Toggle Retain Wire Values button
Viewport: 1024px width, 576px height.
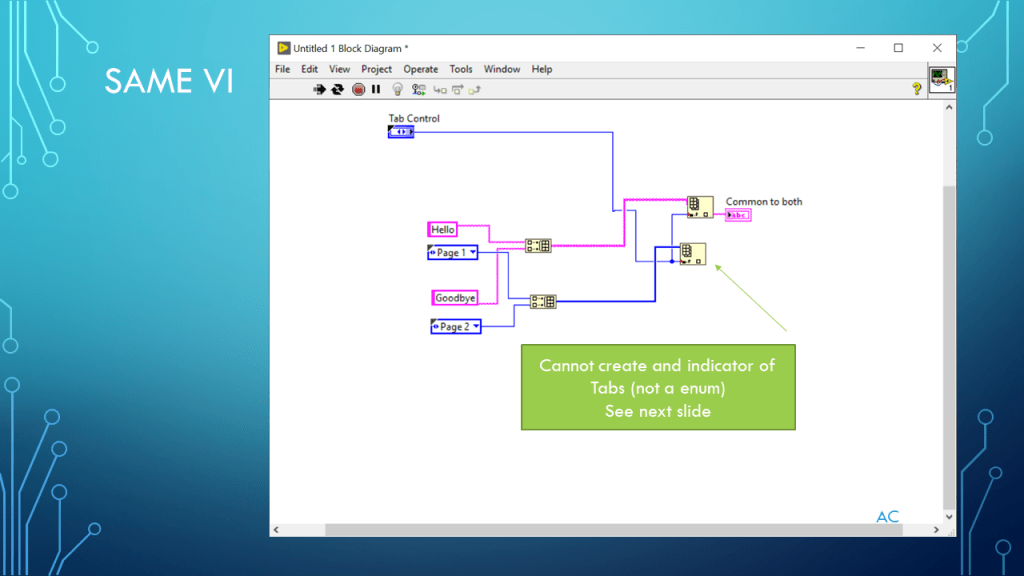(x=418, y=89)
